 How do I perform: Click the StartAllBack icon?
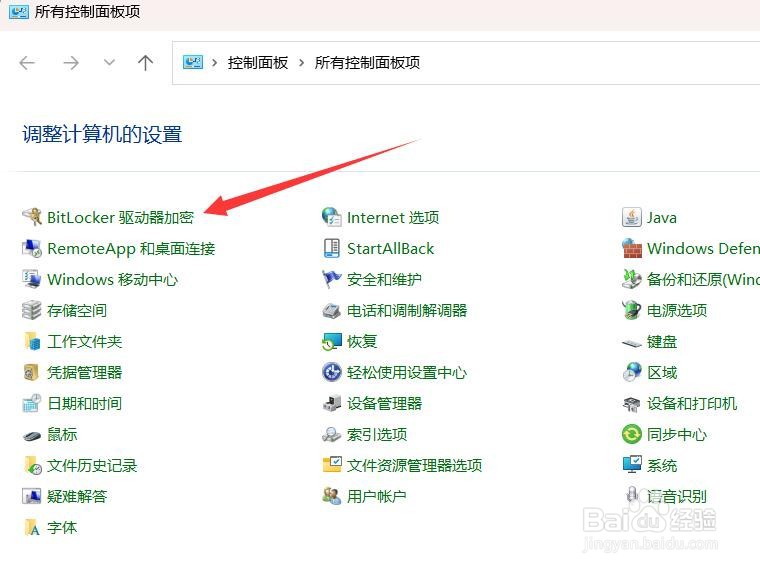332,248
